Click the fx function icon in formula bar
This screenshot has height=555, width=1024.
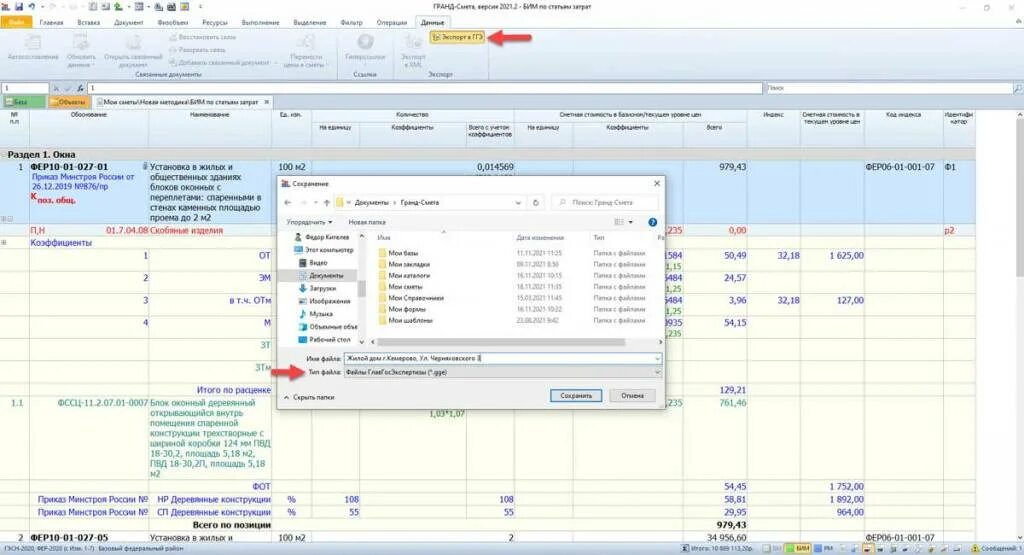pos(80,88)
